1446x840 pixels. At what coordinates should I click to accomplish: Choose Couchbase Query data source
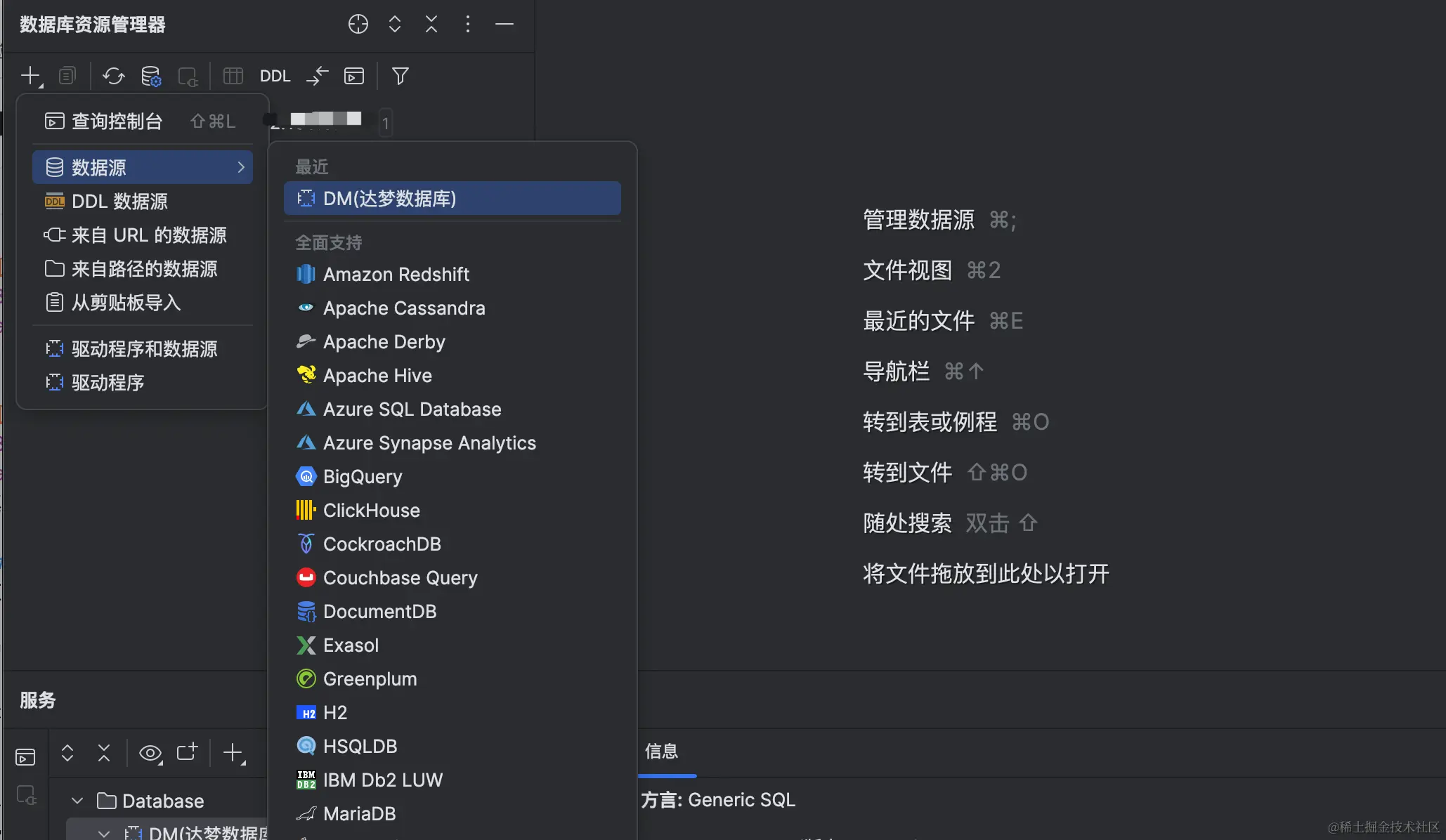point(452,578)
